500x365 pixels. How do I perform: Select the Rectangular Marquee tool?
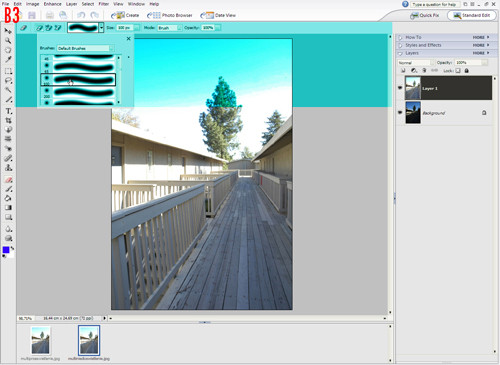point(9,71)
